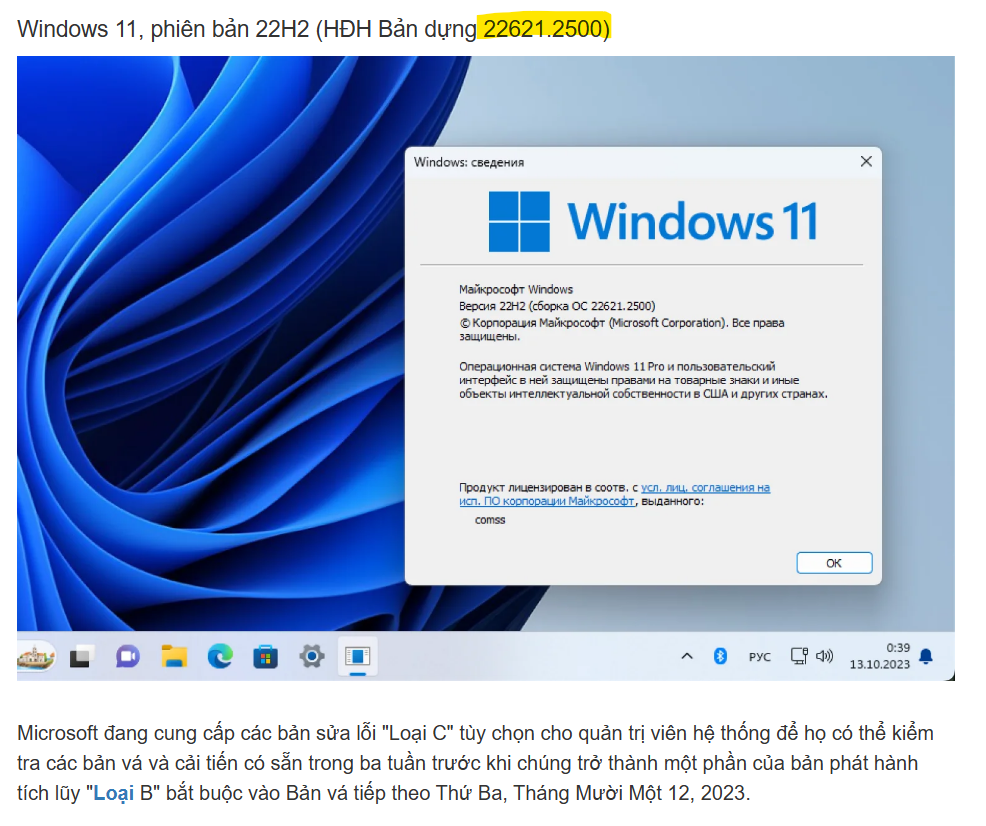Expand hidden tray icons chevron
986x826 pixels.
click(x=687, y=656)
